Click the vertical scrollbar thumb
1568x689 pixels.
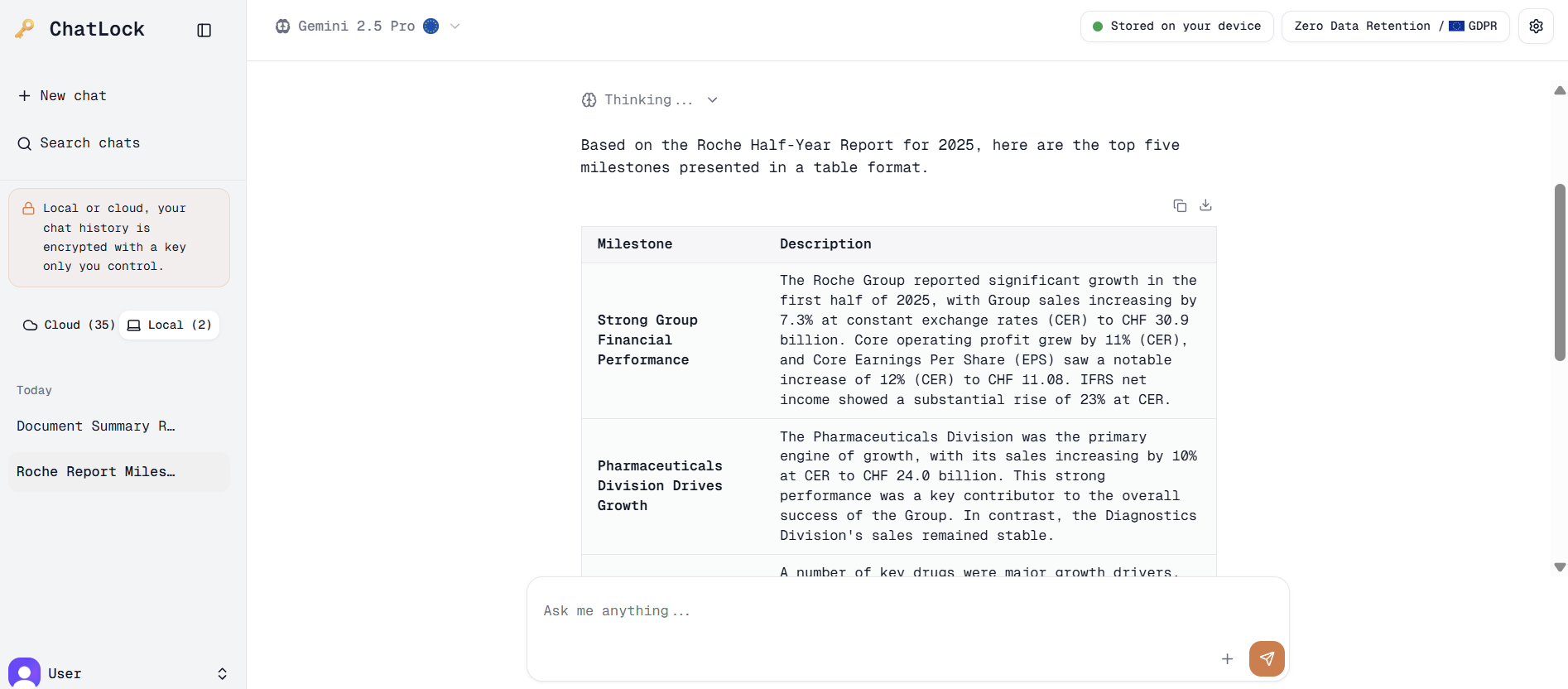click(1560, 272)
